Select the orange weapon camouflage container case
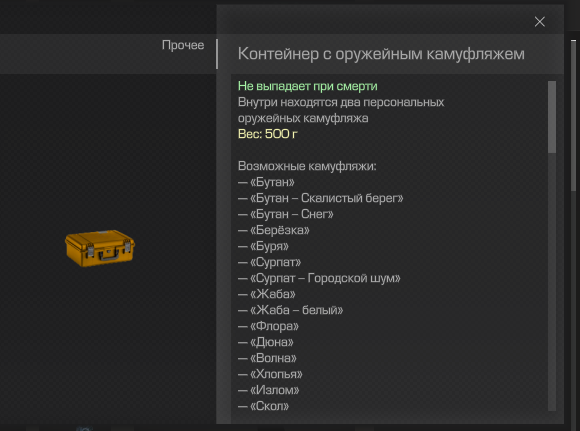The height and width of the screenshot is (431, 580). (100, 248)
